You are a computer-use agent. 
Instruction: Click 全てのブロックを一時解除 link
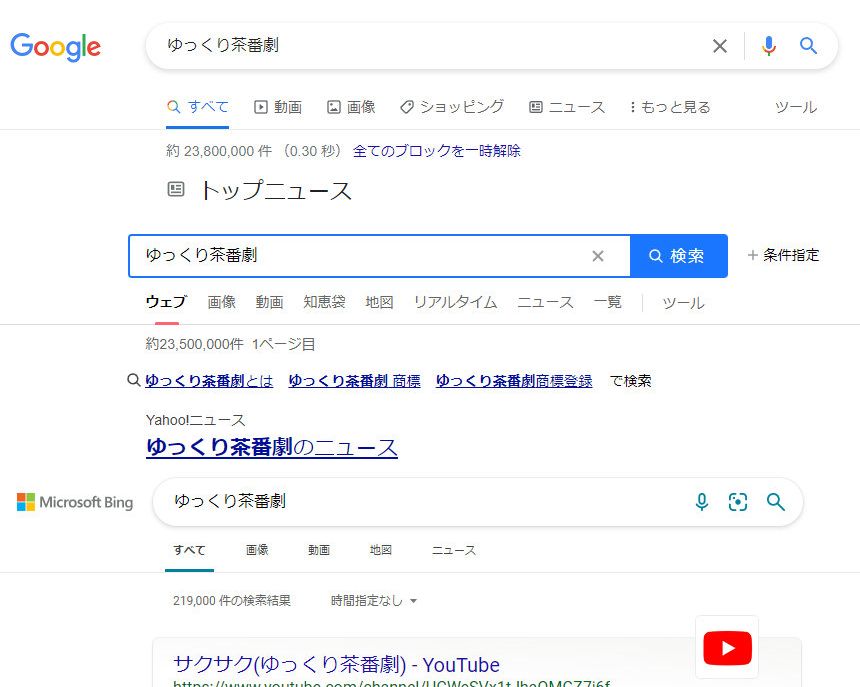(x=436, y=151)
